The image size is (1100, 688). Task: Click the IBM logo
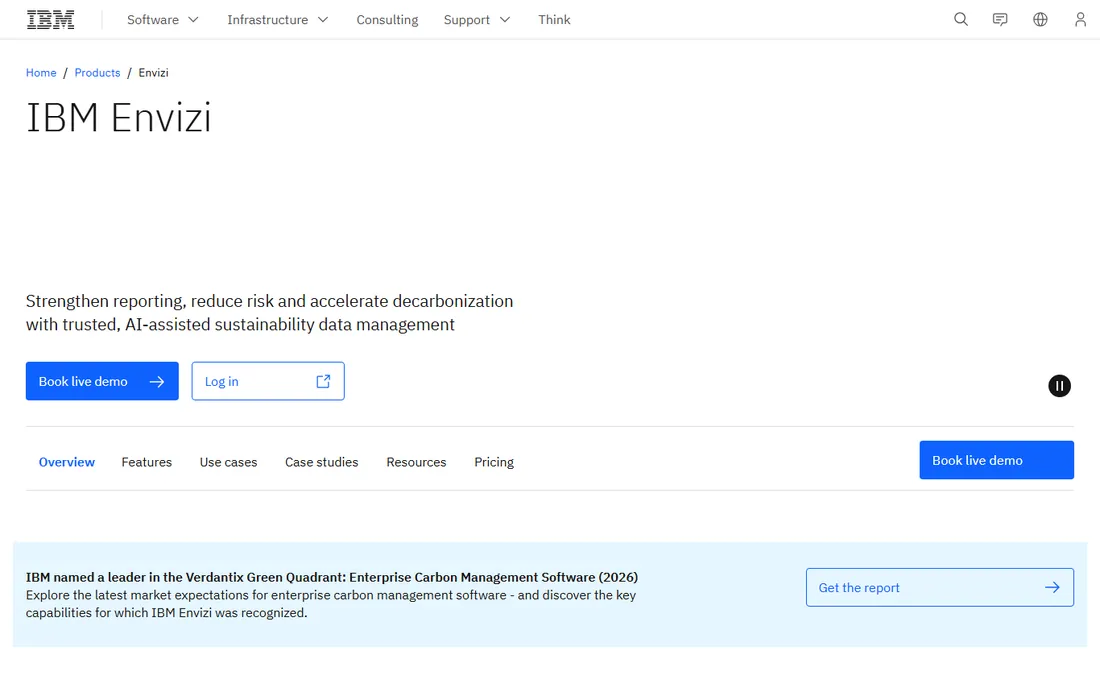tap(50, 20)
